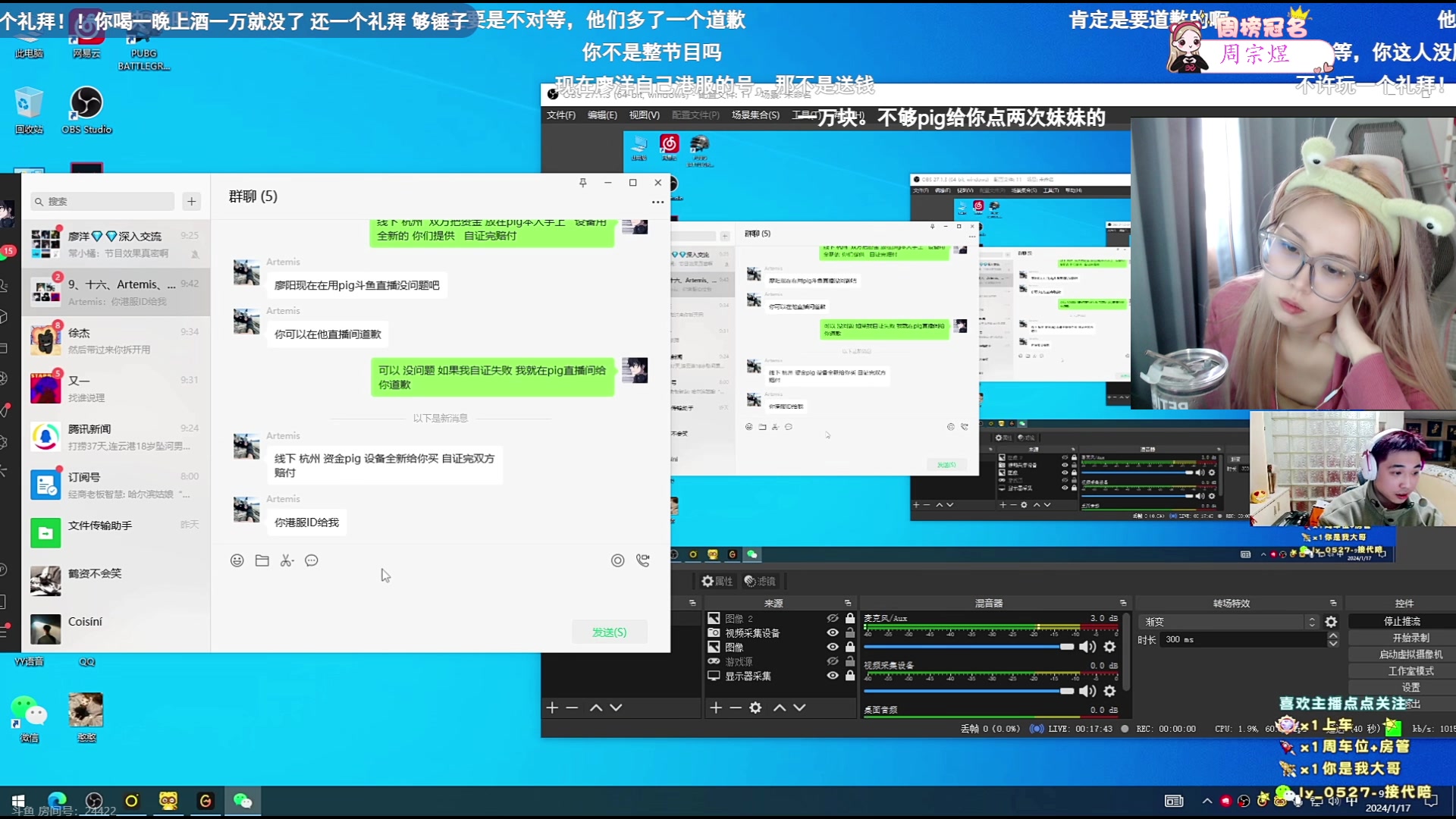
Task: Toggle the lock on 显示器采集 source
Action: click(x=850, y=676)
